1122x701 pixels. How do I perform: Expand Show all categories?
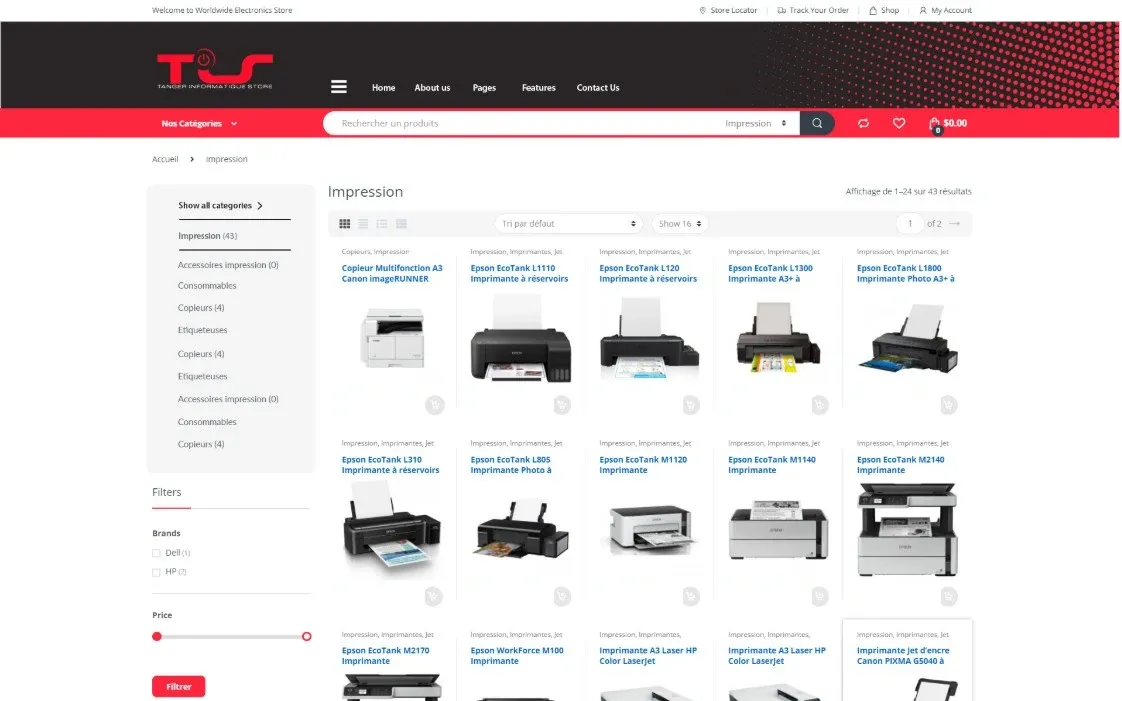point(220,205)
